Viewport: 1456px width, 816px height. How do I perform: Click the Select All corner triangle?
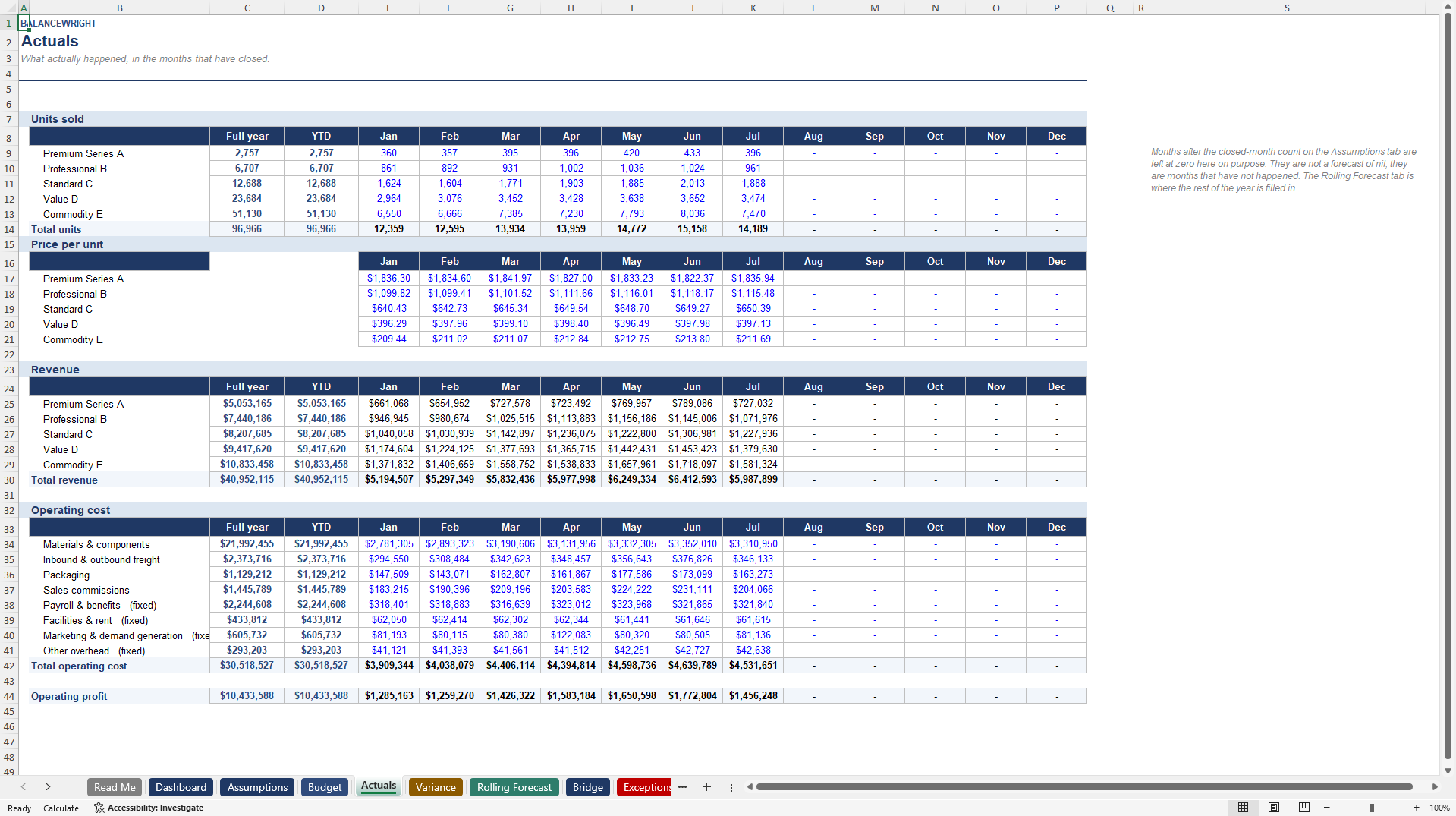(x=9, y=8)
